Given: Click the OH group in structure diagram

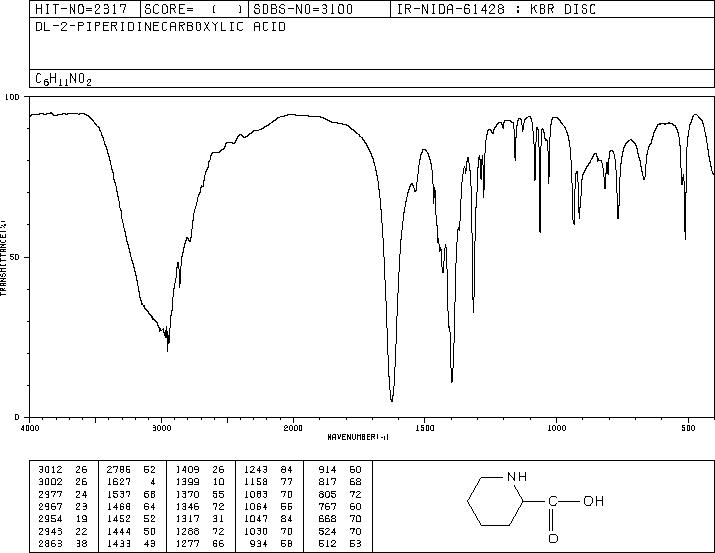Looking at the screenshot, I should [x=593, y=501].
